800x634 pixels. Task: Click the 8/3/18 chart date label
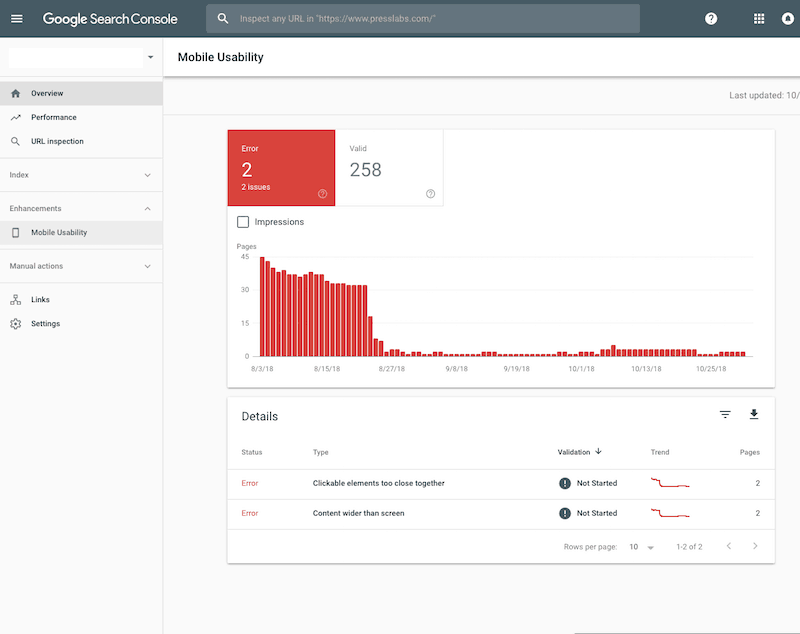point(262,369)
